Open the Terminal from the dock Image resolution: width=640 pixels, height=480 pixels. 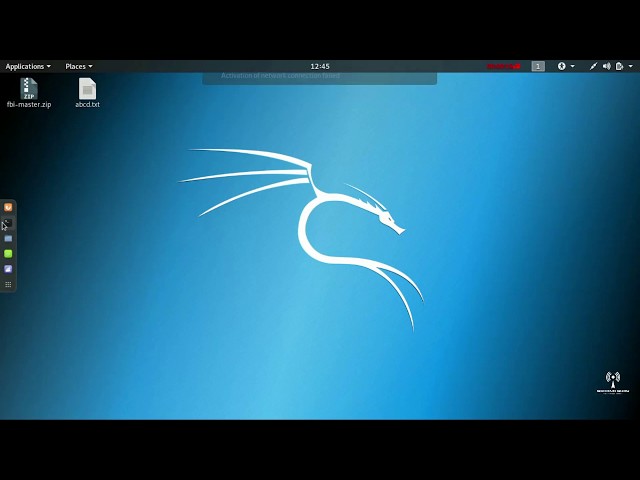click(x=8, y=223)
